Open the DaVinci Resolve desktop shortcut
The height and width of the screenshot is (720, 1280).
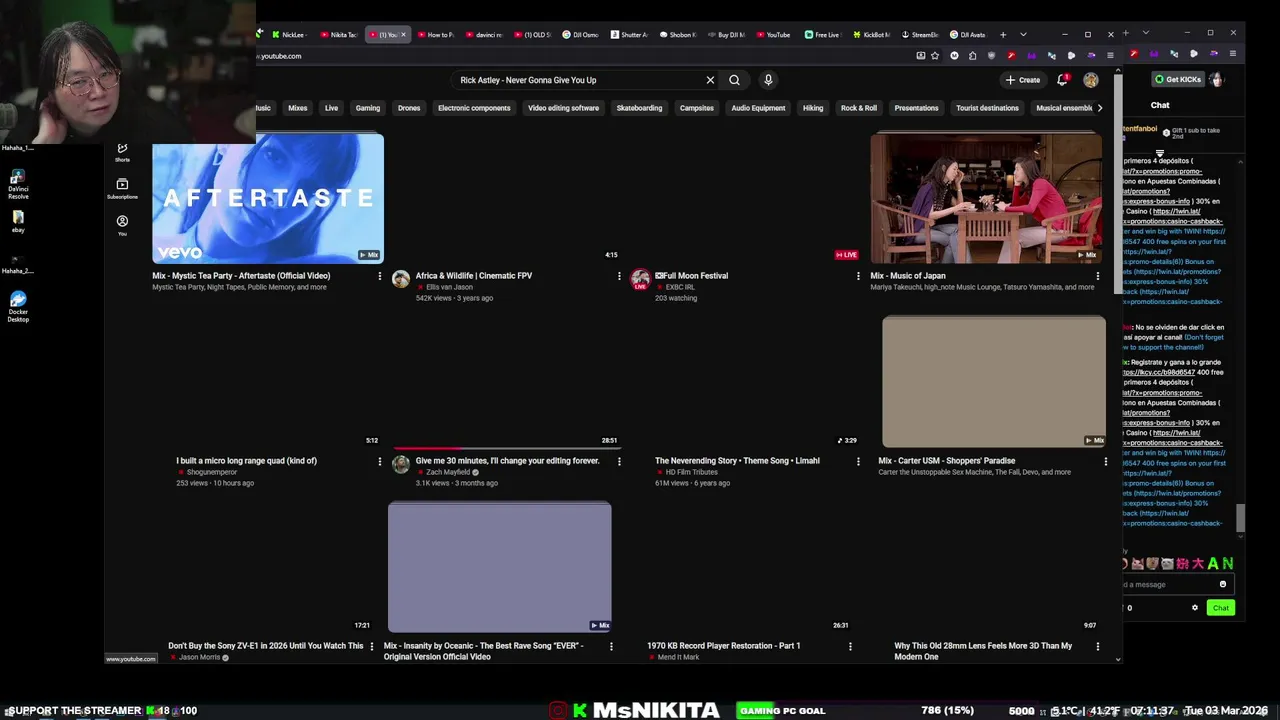18,184
